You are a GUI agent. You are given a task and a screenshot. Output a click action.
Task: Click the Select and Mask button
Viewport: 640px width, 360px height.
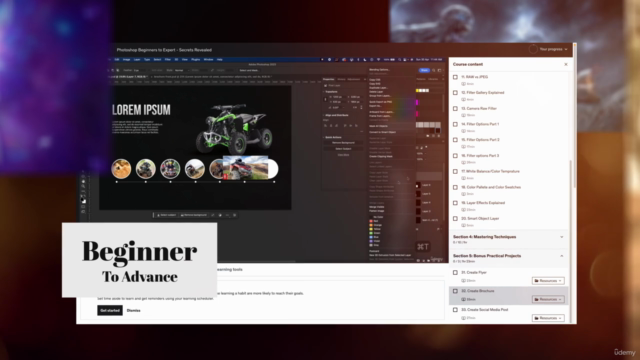pos(249,70)
